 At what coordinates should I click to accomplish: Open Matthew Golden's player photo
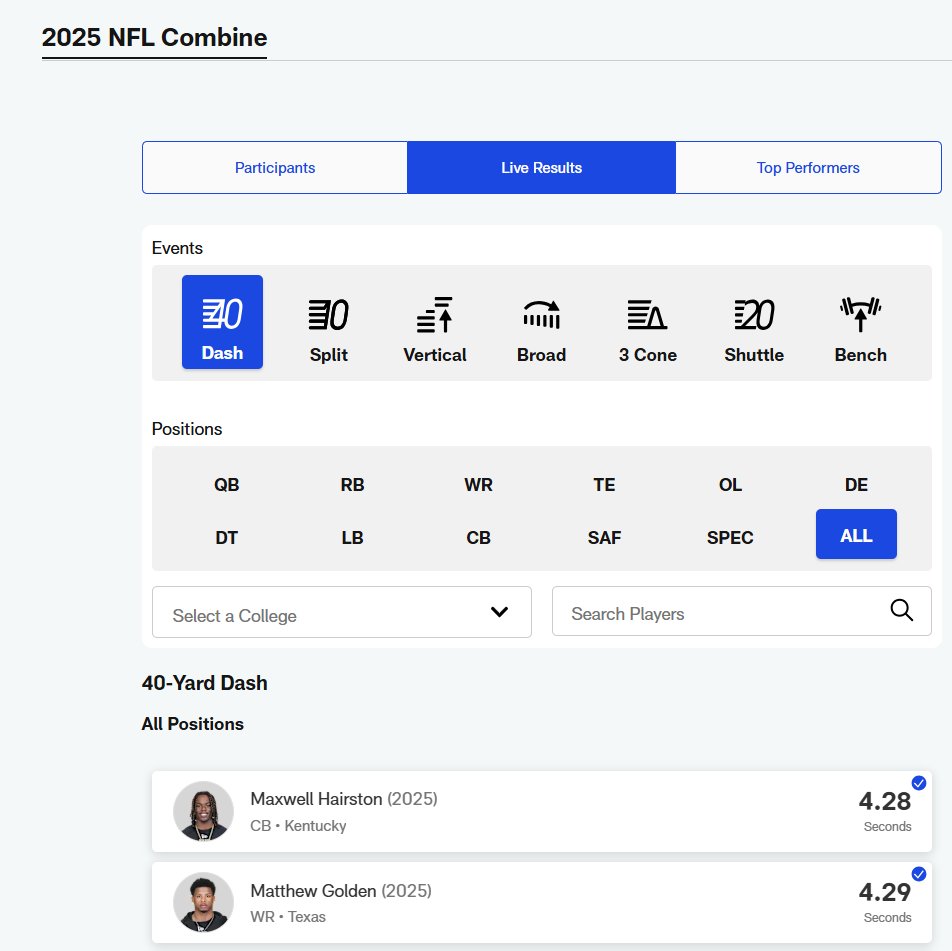pyautogui.click(x=203, y=902)
